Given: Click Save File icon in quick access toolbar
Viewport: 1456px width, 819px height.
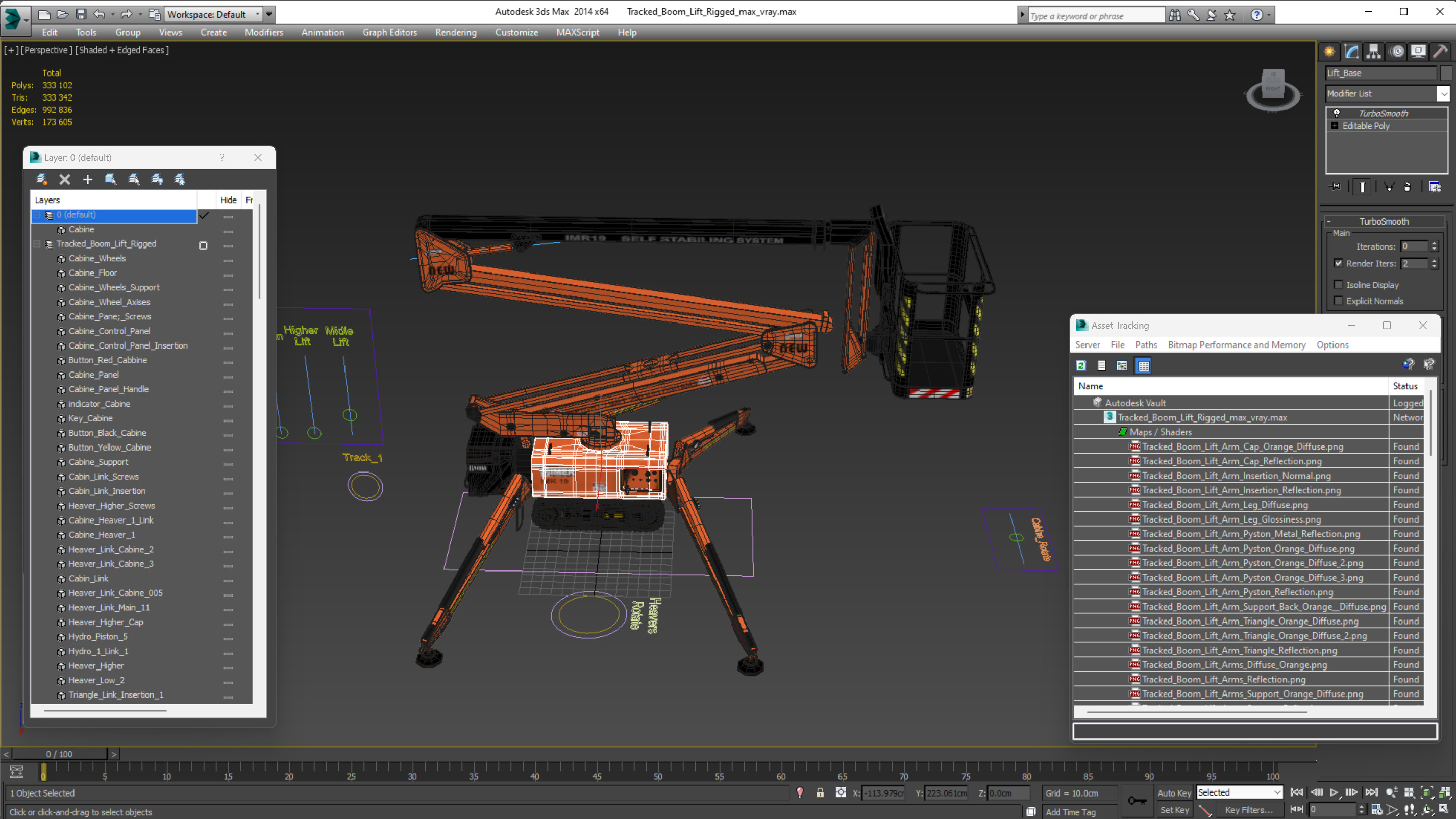Looking at the screenshot, I should (x=81, y=14).
